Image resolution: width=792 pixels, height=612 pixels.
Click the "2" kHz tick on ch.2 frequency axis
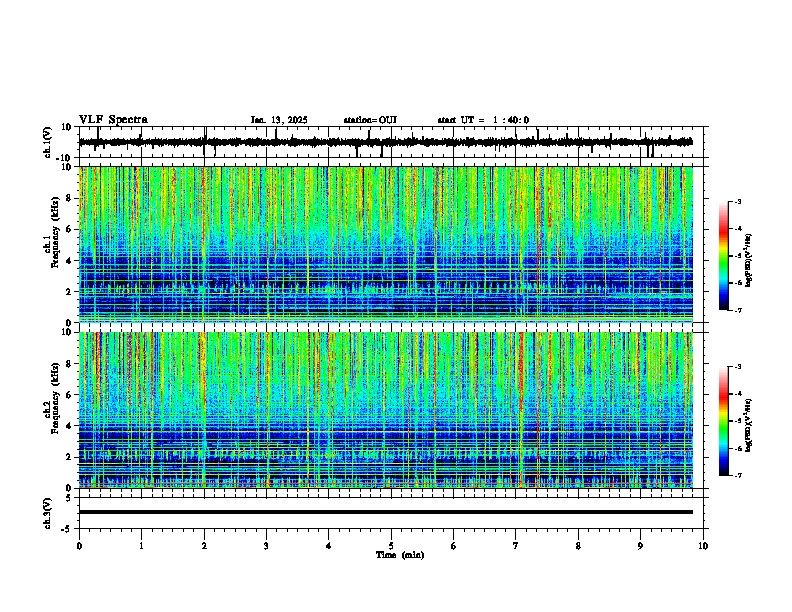(71, 457)
